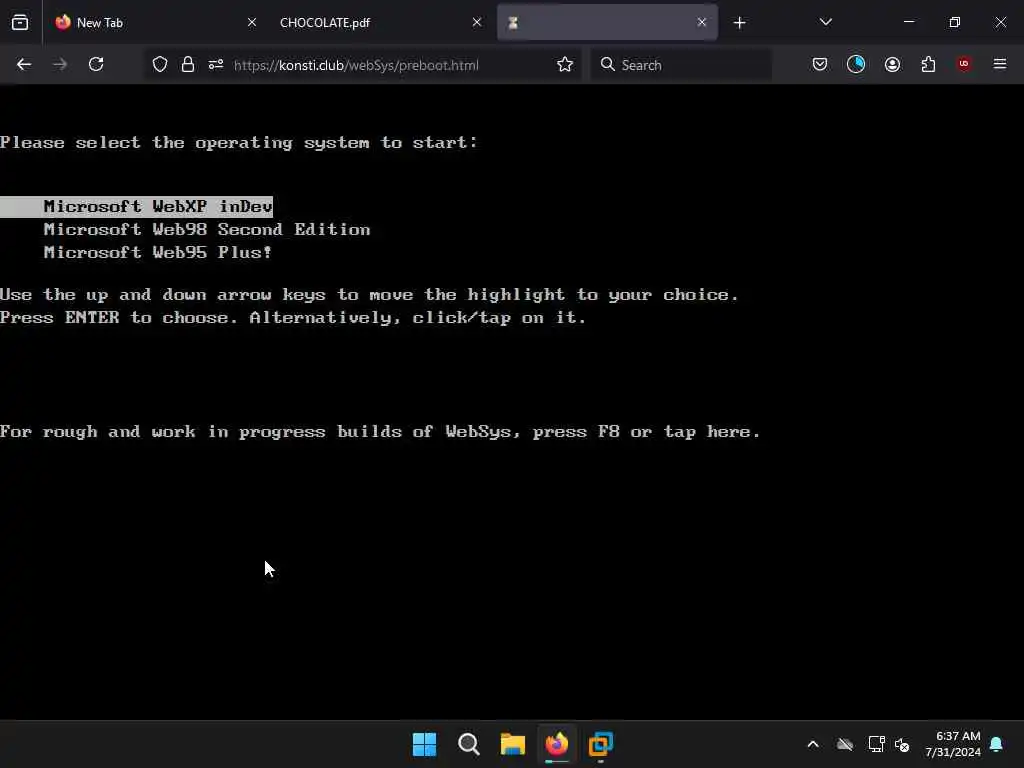1024x768 pixels.
Task: Open the muted volume tray icon
Action: (x=903, y=744)
